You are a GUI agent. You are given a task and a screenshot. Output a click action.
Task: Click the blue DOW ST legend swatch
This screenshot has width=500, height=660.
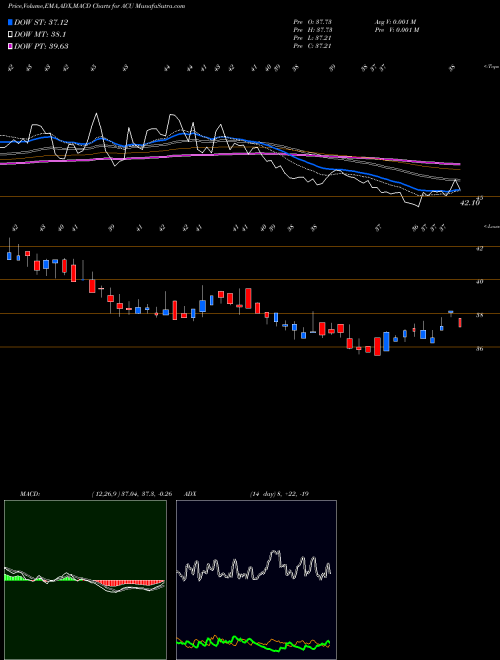pyautogui.click(x=10, y=22)
